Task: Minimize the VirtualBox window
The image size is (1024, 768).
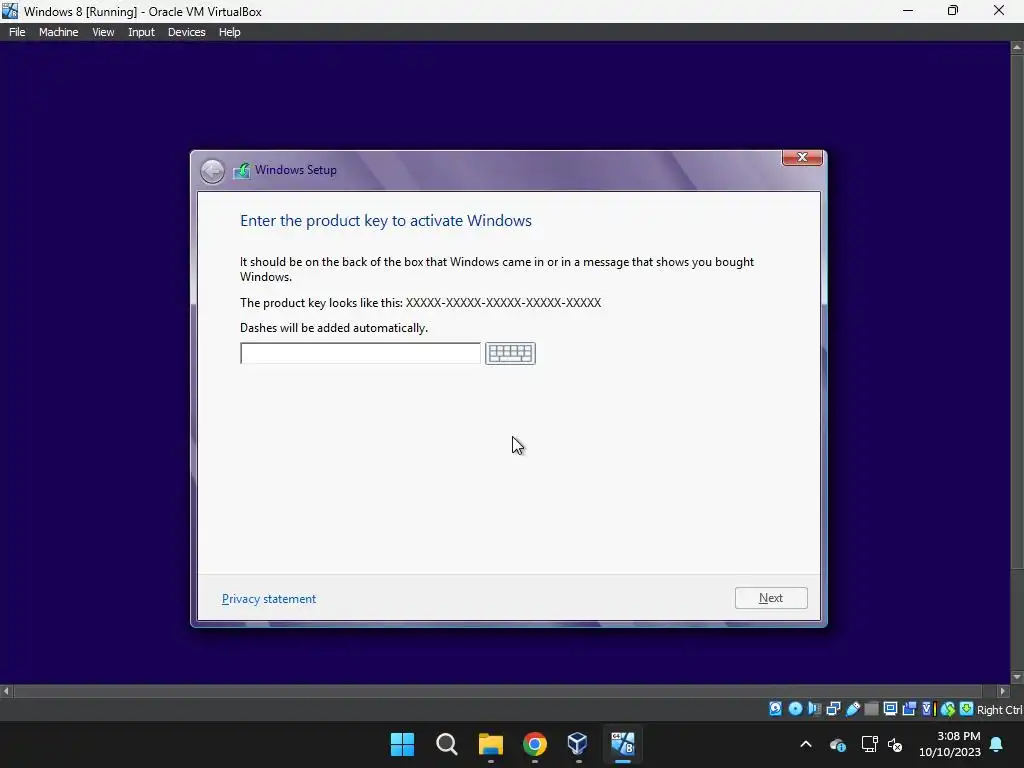Action: tap(908, 10)
